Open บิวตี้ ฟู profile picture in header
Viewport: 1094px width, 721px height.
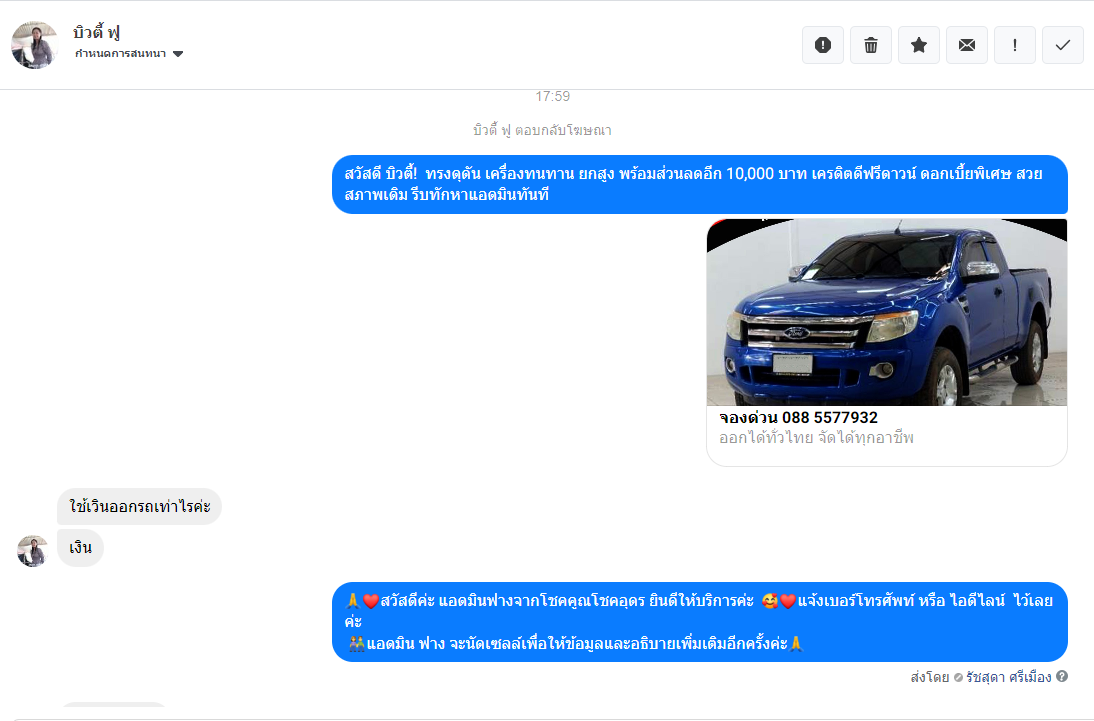(34, 45)
